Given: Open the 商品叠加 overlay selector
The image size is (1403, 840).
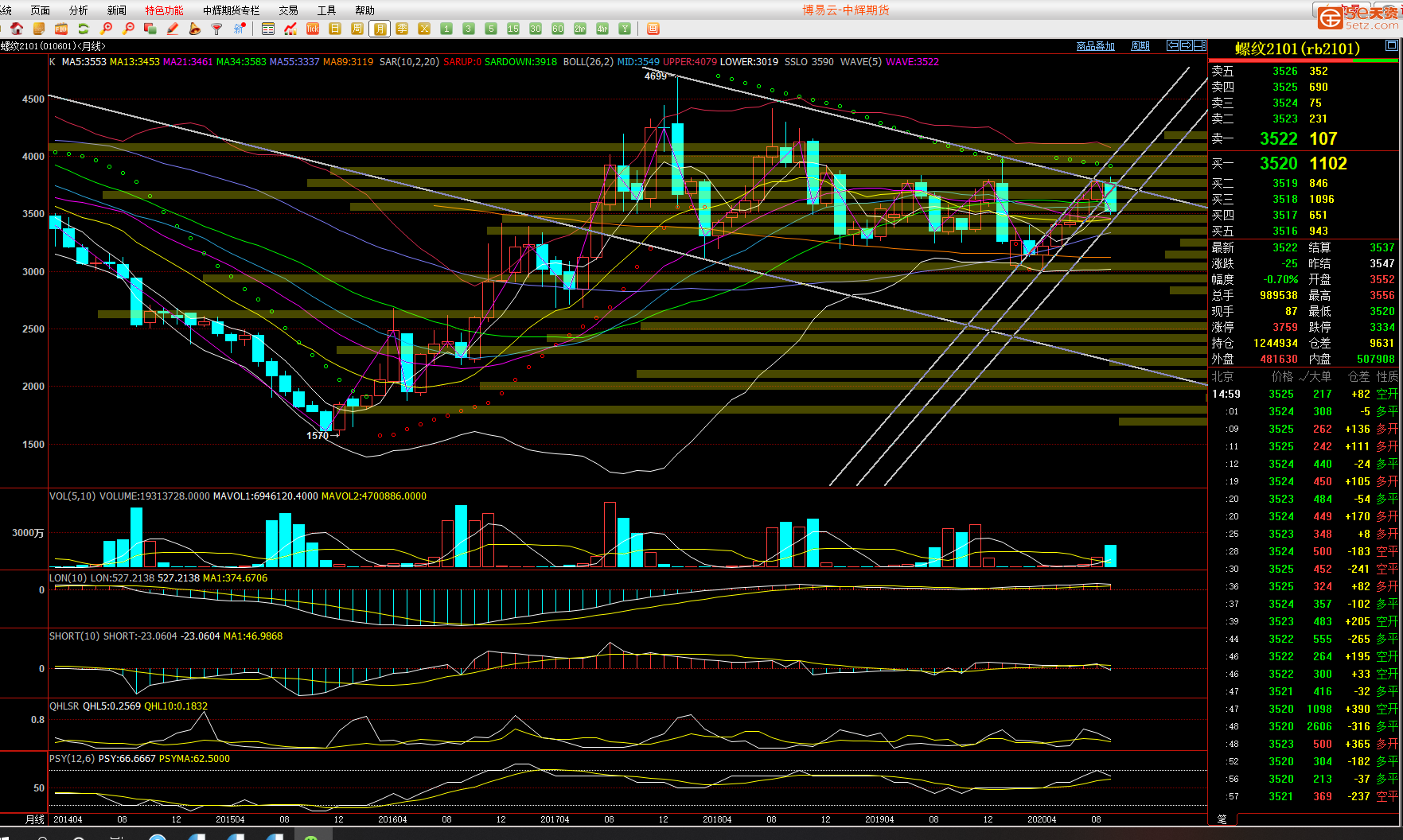Looking at the screenshot, I should [1095, 46].
